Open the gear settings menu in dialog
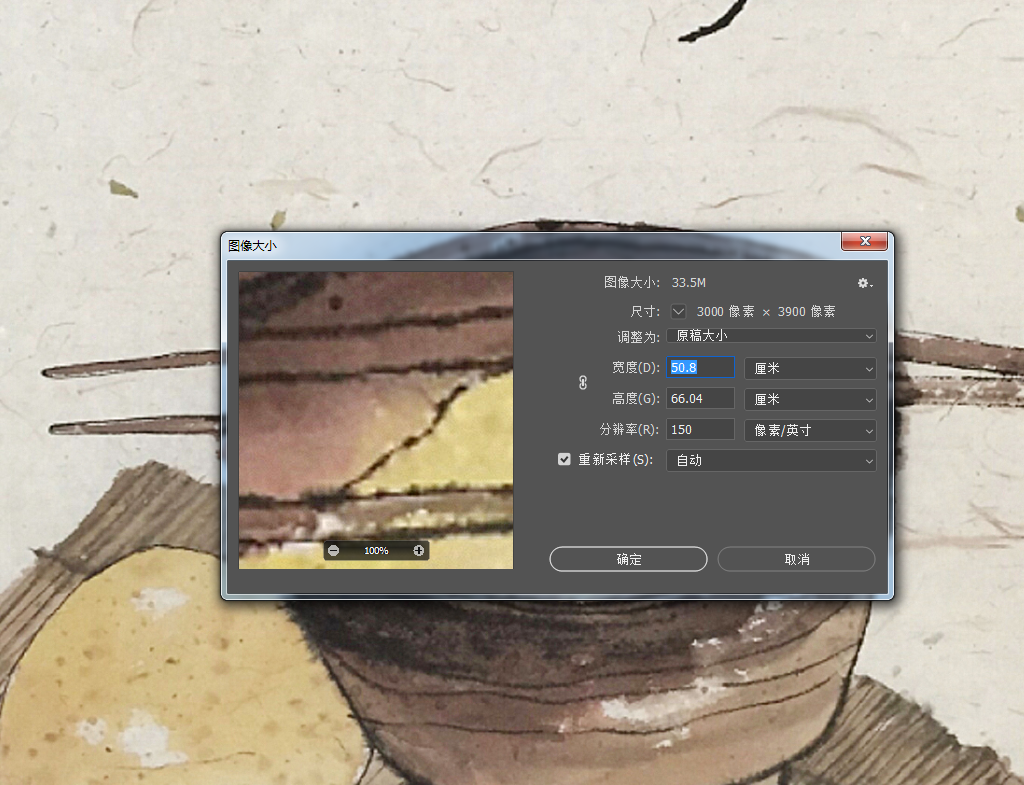1024x785 pixels. [x=865, y=283]
